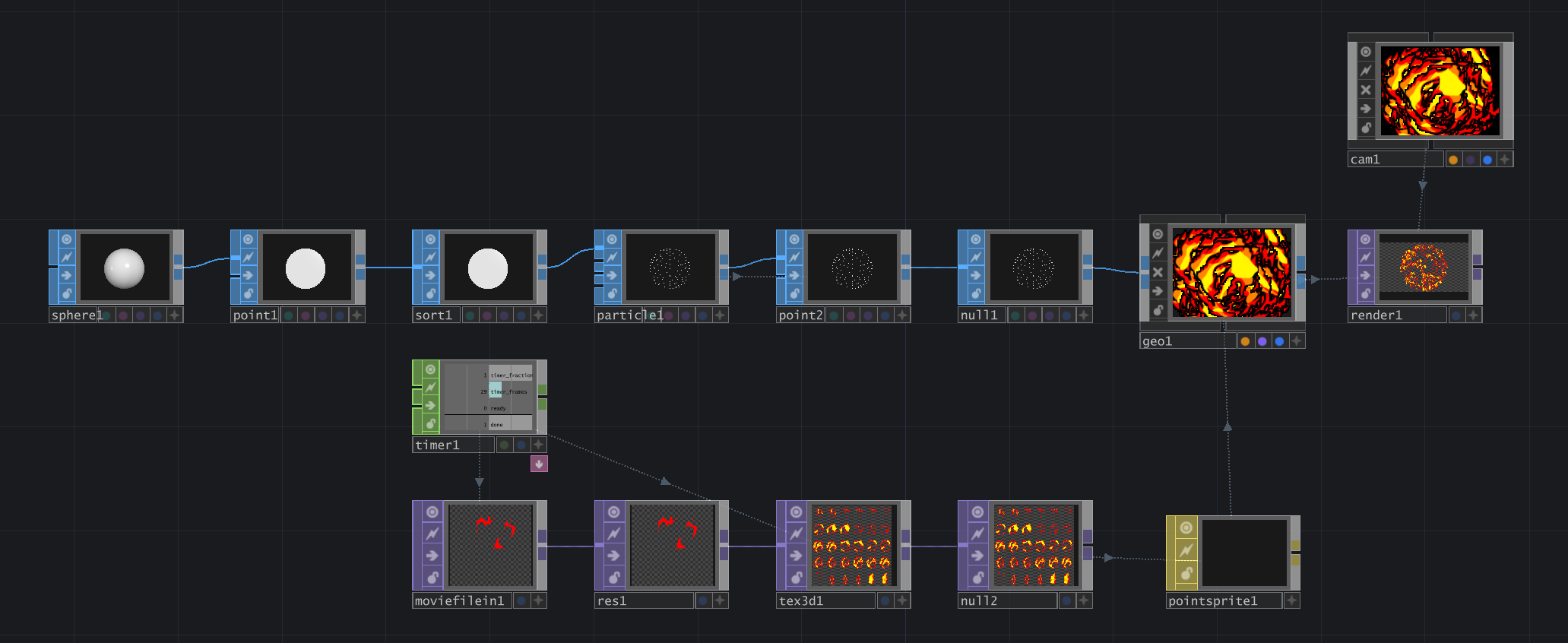The image size is (1568, 643).
Task: Click the cam1 fire preview thumbnail
Action: (x=1440, y=90)
